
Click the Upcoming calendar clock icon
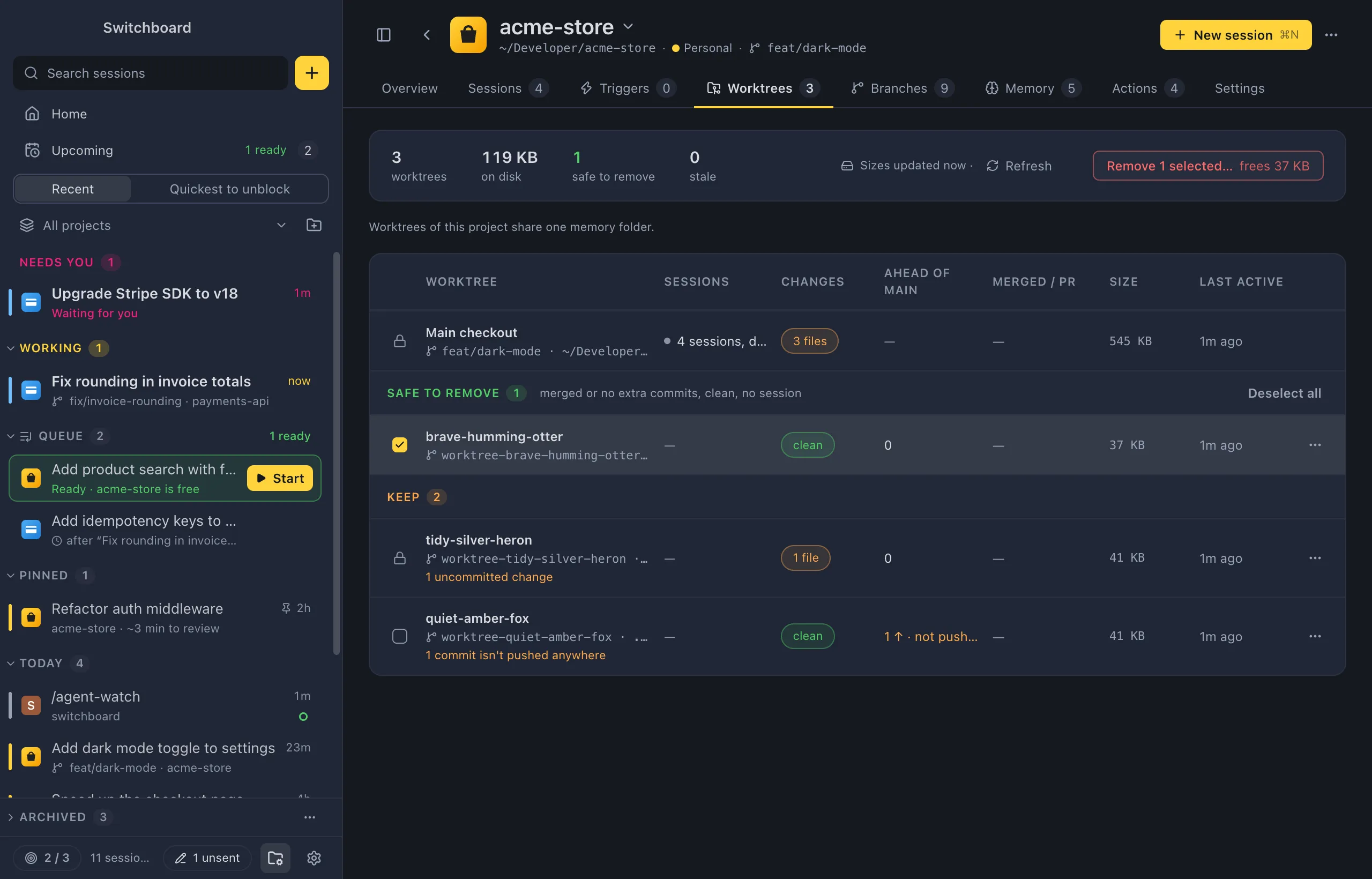pos(32,150)
